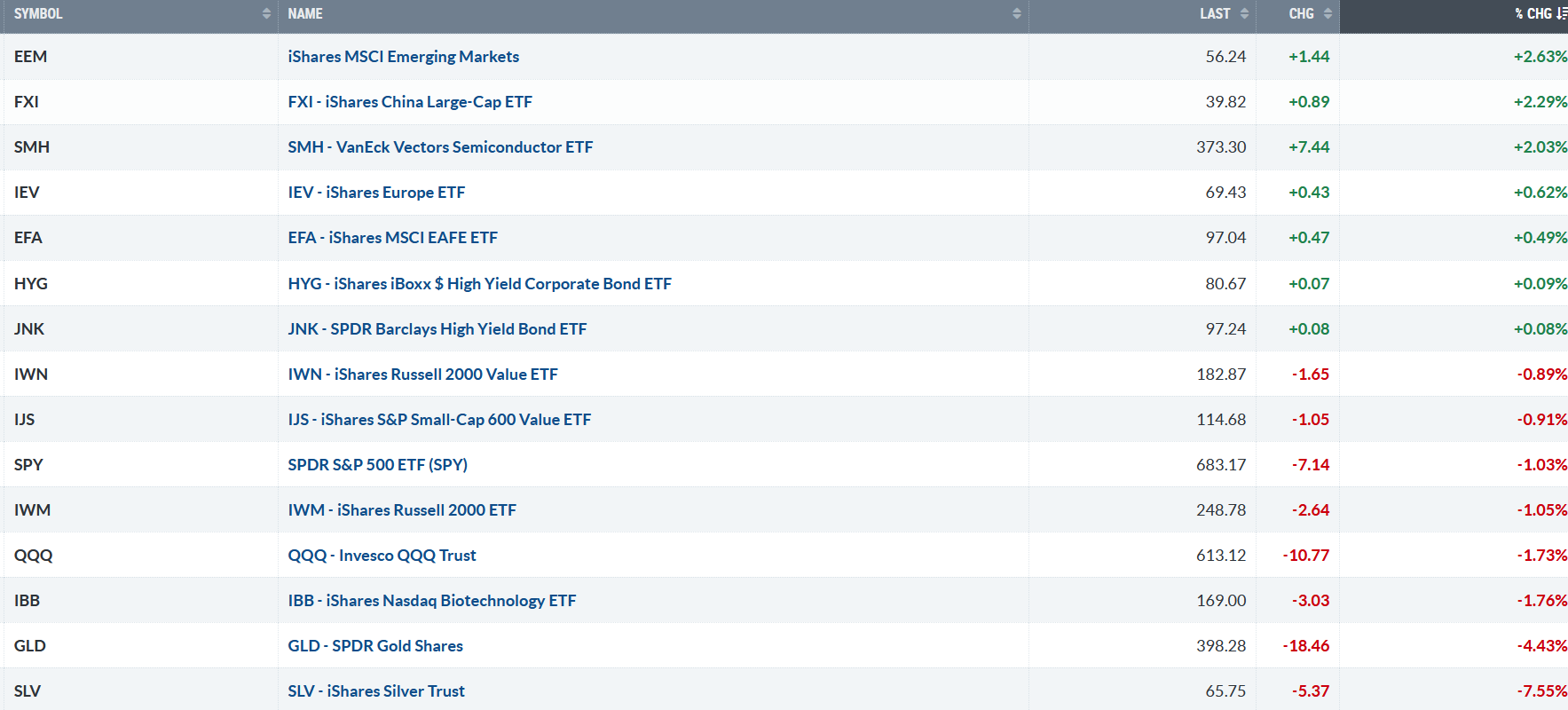Open QQQ Invesco QQQ Trust link
Viewport: 1568px width, 710px height.
382,556
